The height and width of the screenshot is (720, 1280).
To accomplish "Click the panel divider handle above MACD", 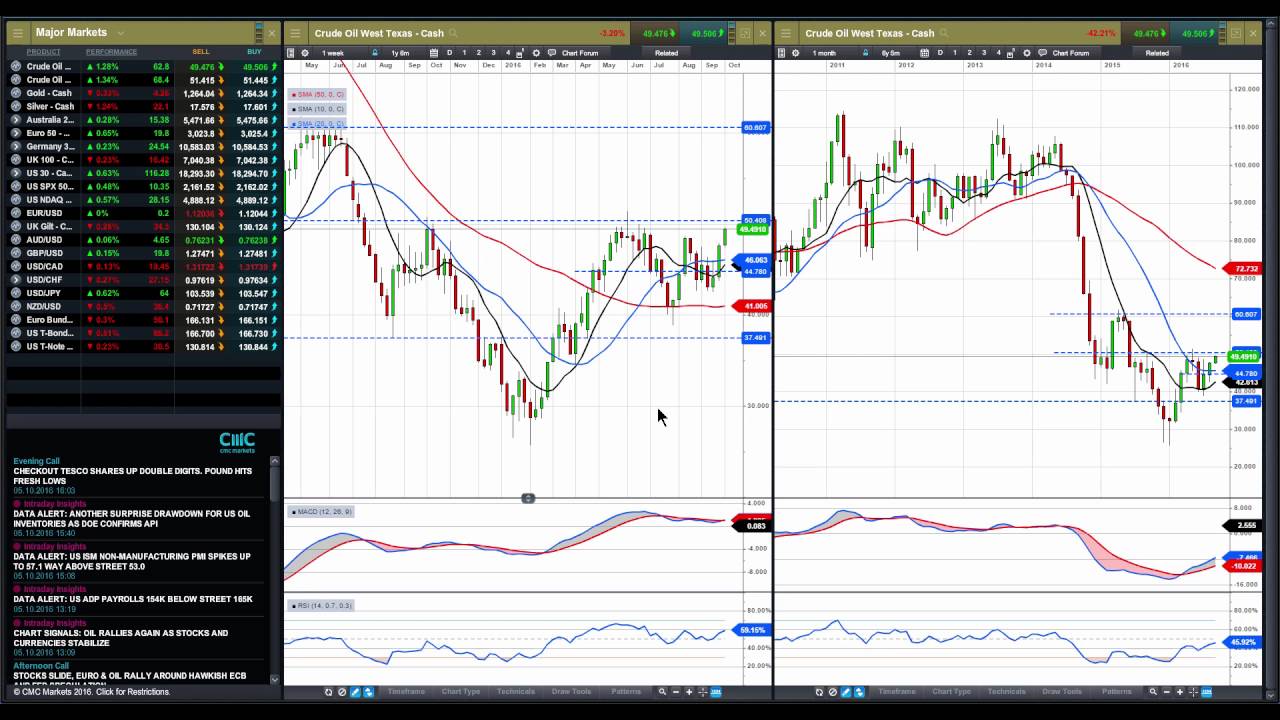I will (528, 498).
